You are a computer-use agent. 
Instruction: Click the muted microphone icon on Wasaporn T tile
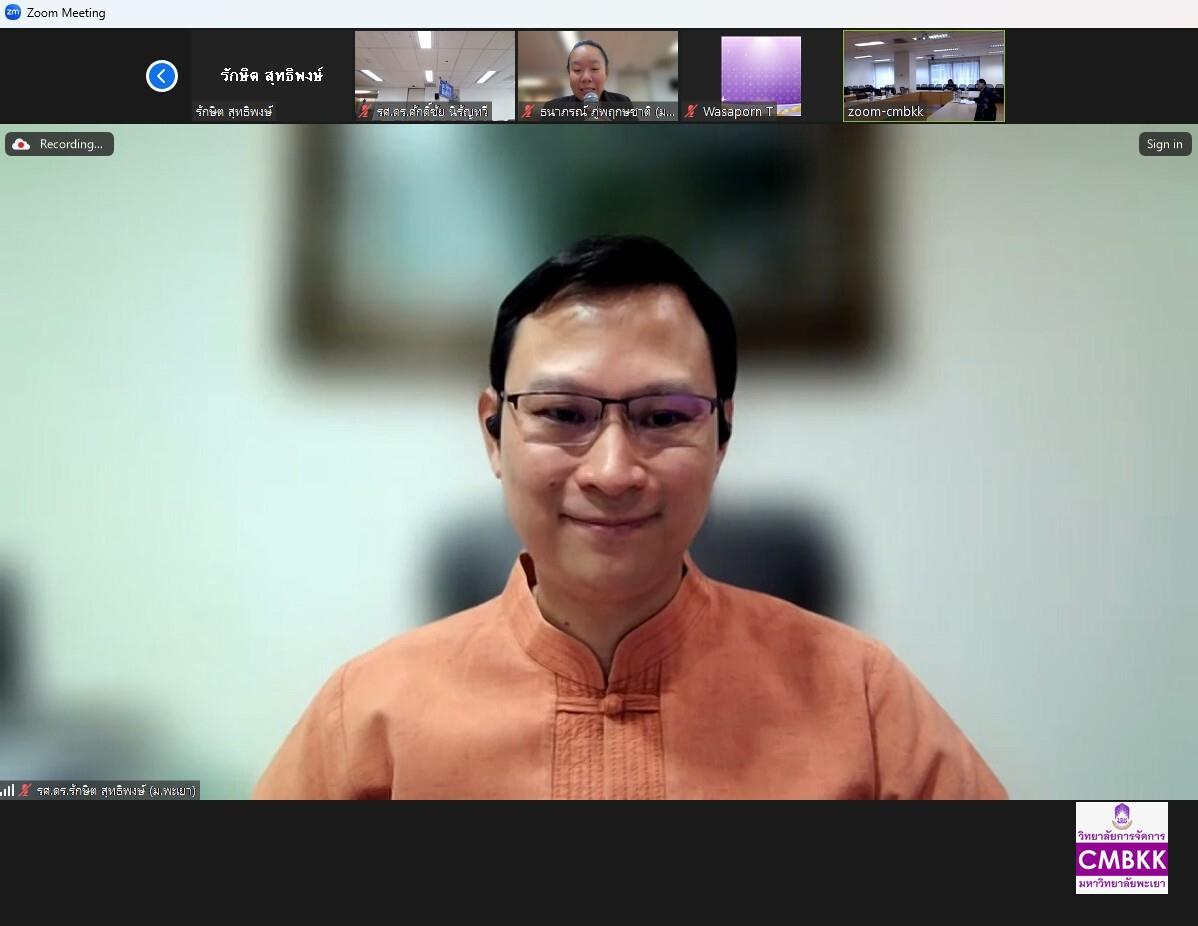click(691, 112)
